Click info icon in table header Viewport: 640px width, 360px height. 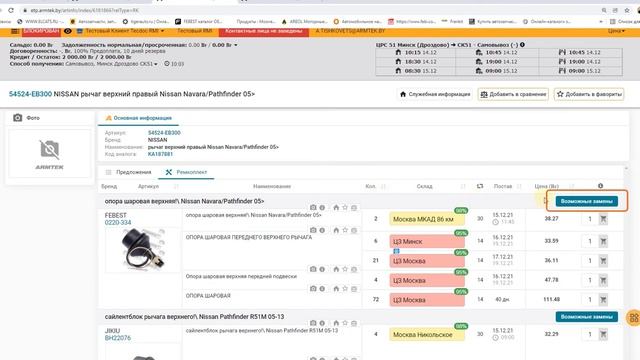tap(600, 186)
